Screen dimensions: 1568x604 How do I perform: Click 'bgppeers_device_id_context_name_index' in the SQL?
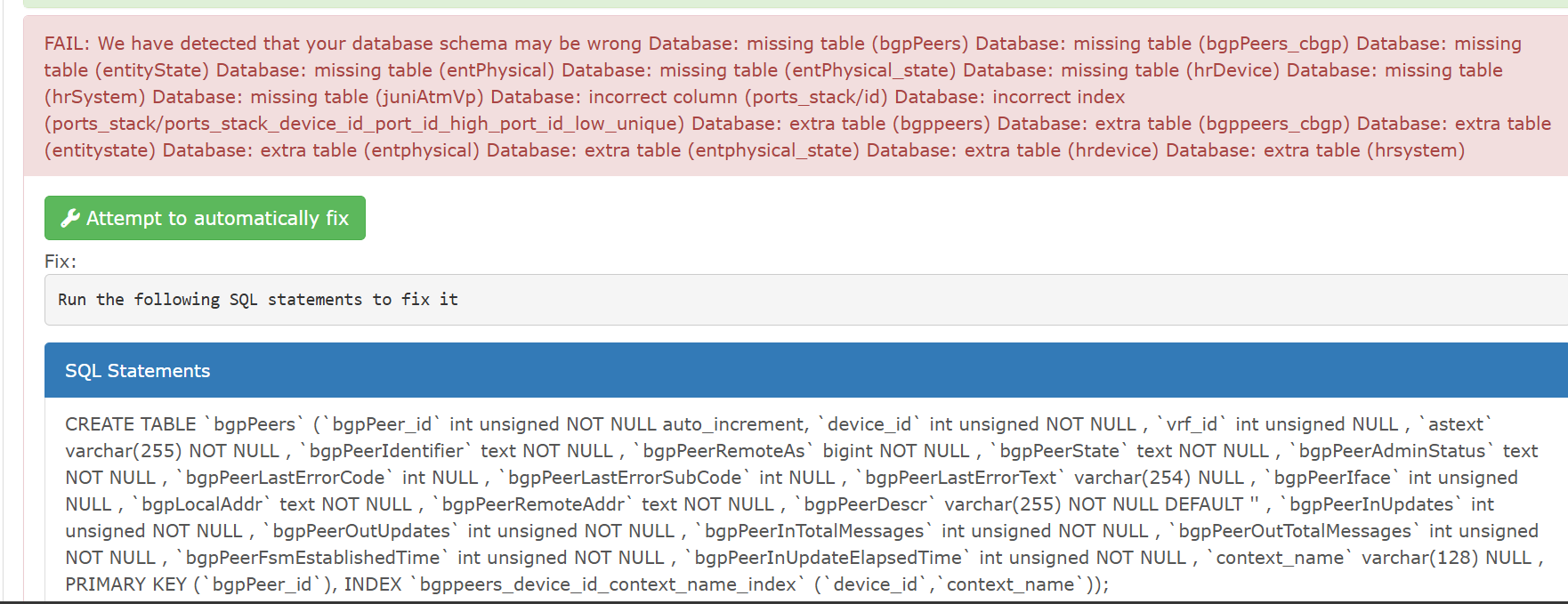[608, 584]
